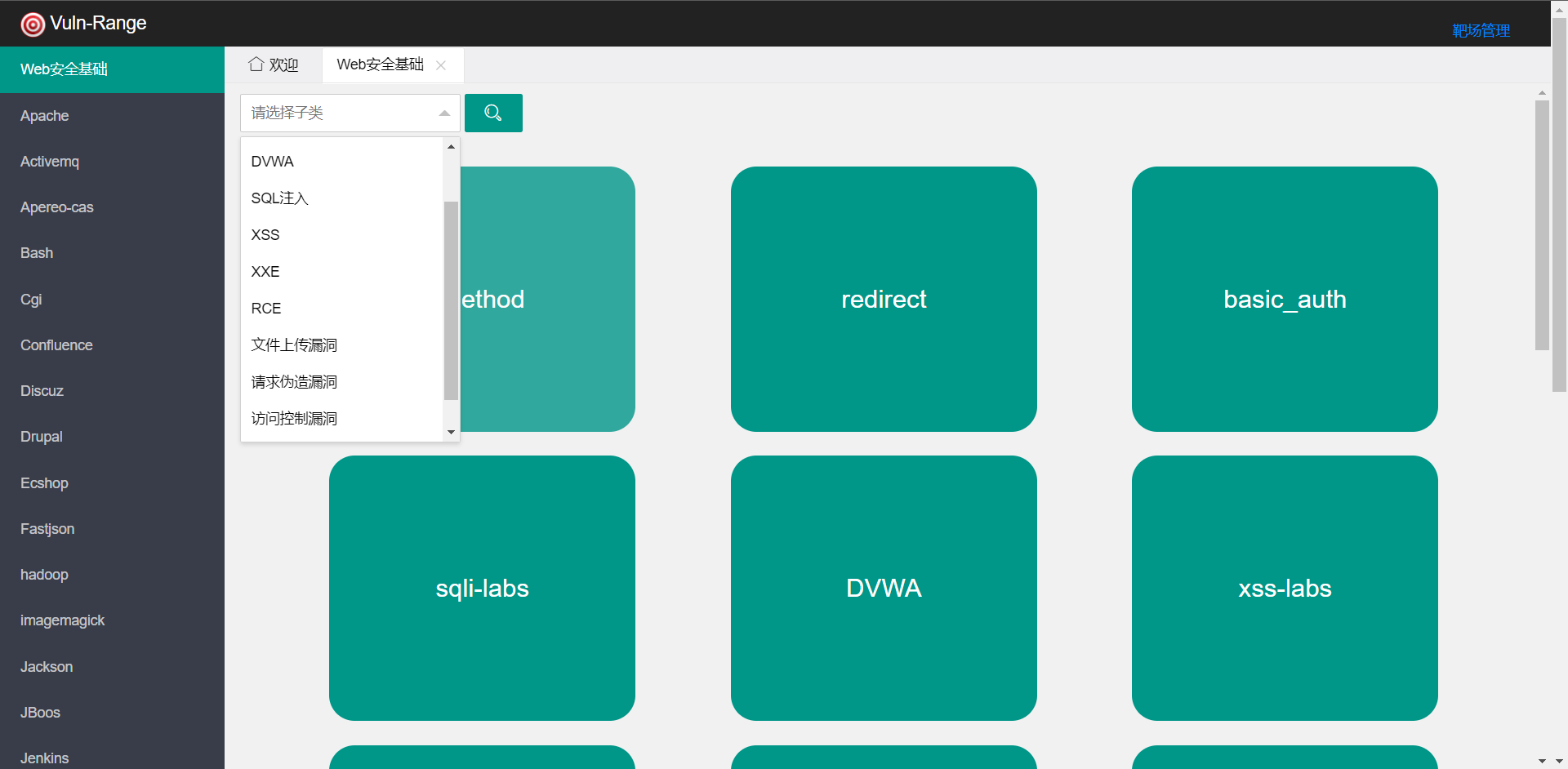Click the magnifier search button
1568x769 pixels.
pyautogui.click(x=493, y=113)
